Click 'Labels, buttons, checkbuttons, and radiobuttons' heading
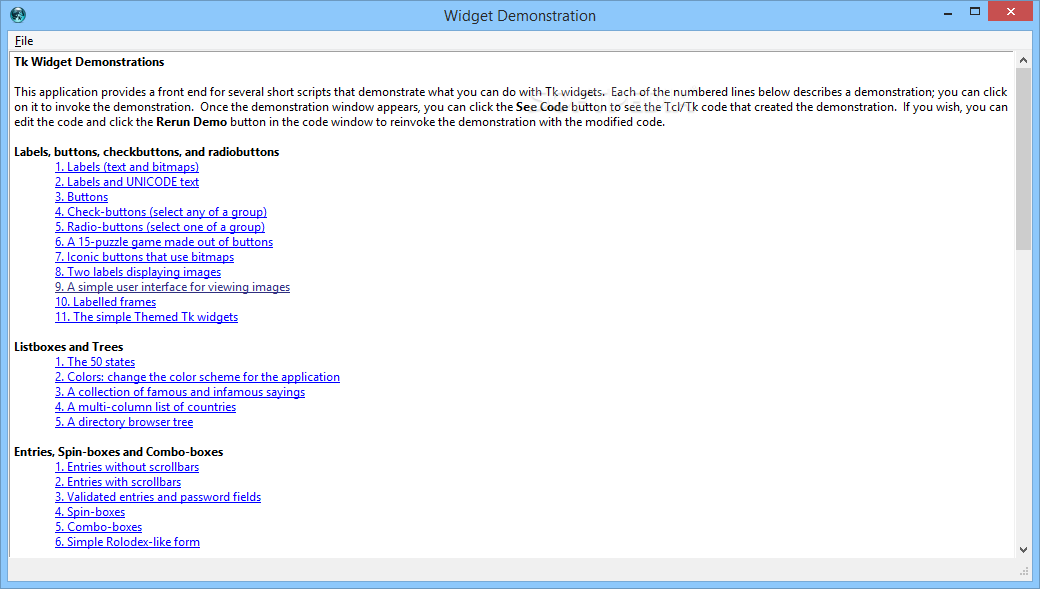This screenshot has width=1040, height=589. coord(147,152)
